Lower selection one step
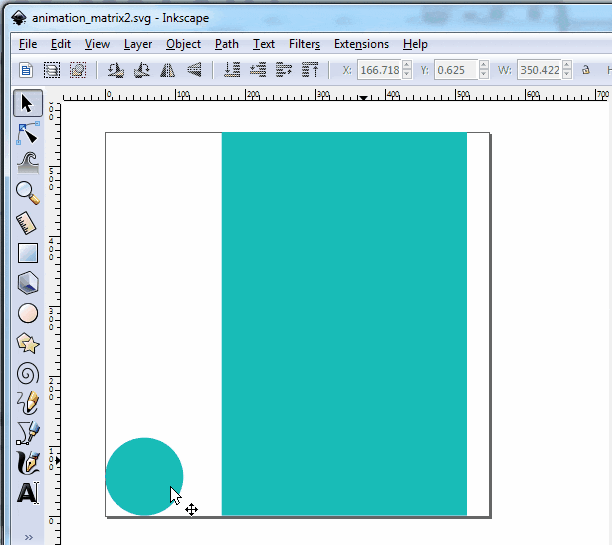 click(258, 70)
